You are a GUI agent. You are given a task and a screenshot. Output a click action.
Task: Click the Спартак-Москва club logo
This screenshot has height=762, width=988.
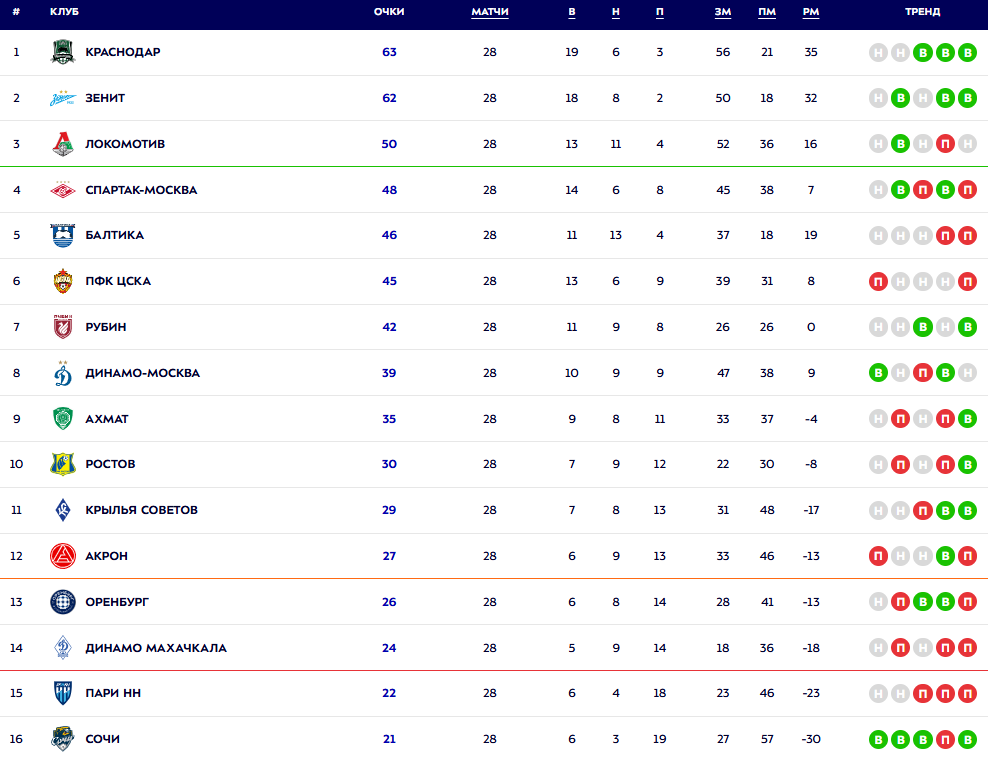pos(62,190)
